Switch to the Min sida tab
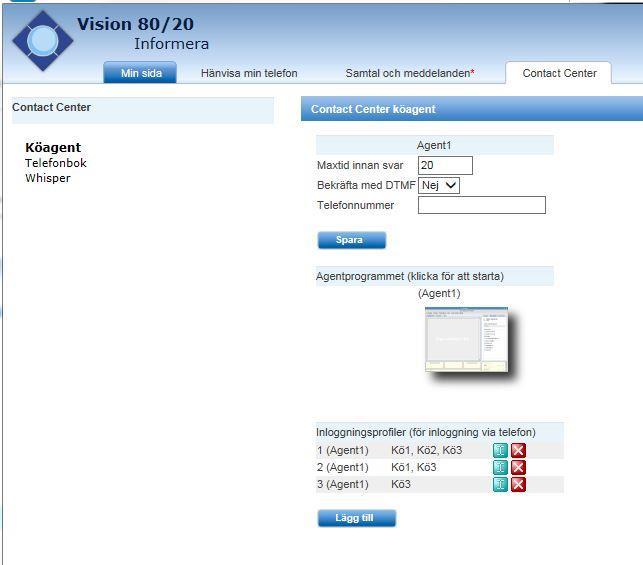 (x=140, y=73)
